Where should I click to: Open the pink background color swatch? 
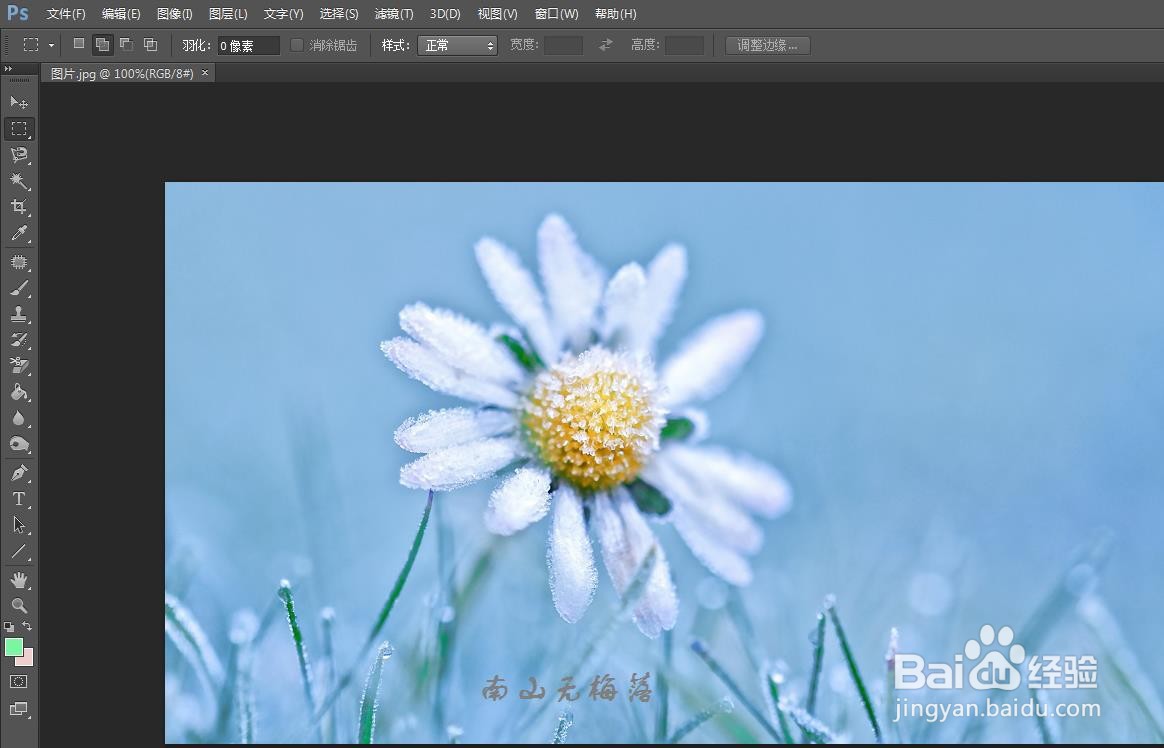tap(27, 658)
